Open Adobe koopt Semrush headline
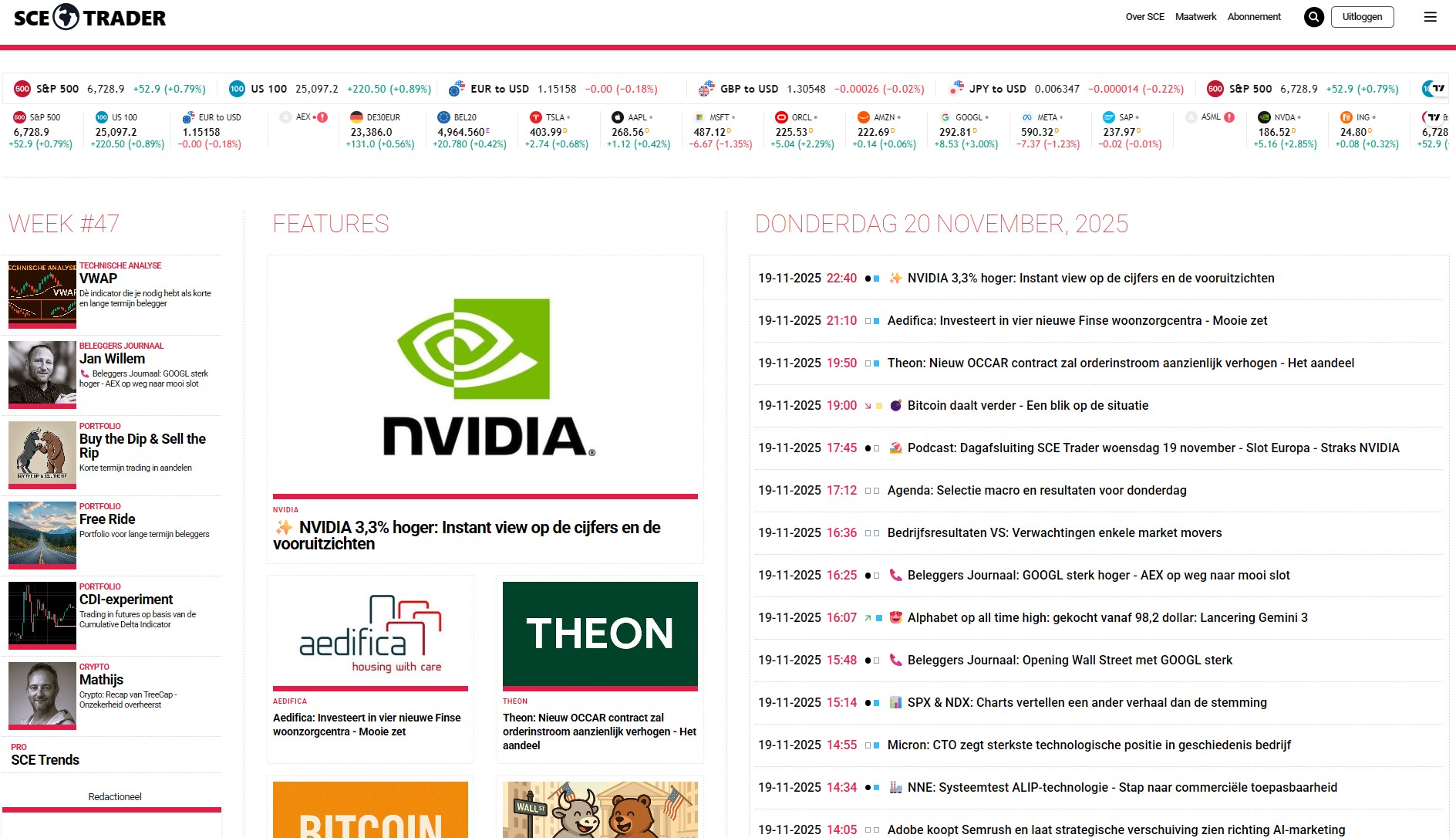Viewport: 1456px width, 838px height. tap(1116, 830)
